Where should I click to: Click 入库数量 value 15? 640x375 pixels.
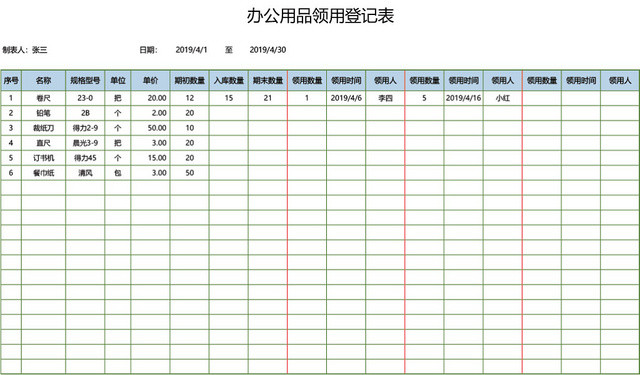tap(229, 98)
